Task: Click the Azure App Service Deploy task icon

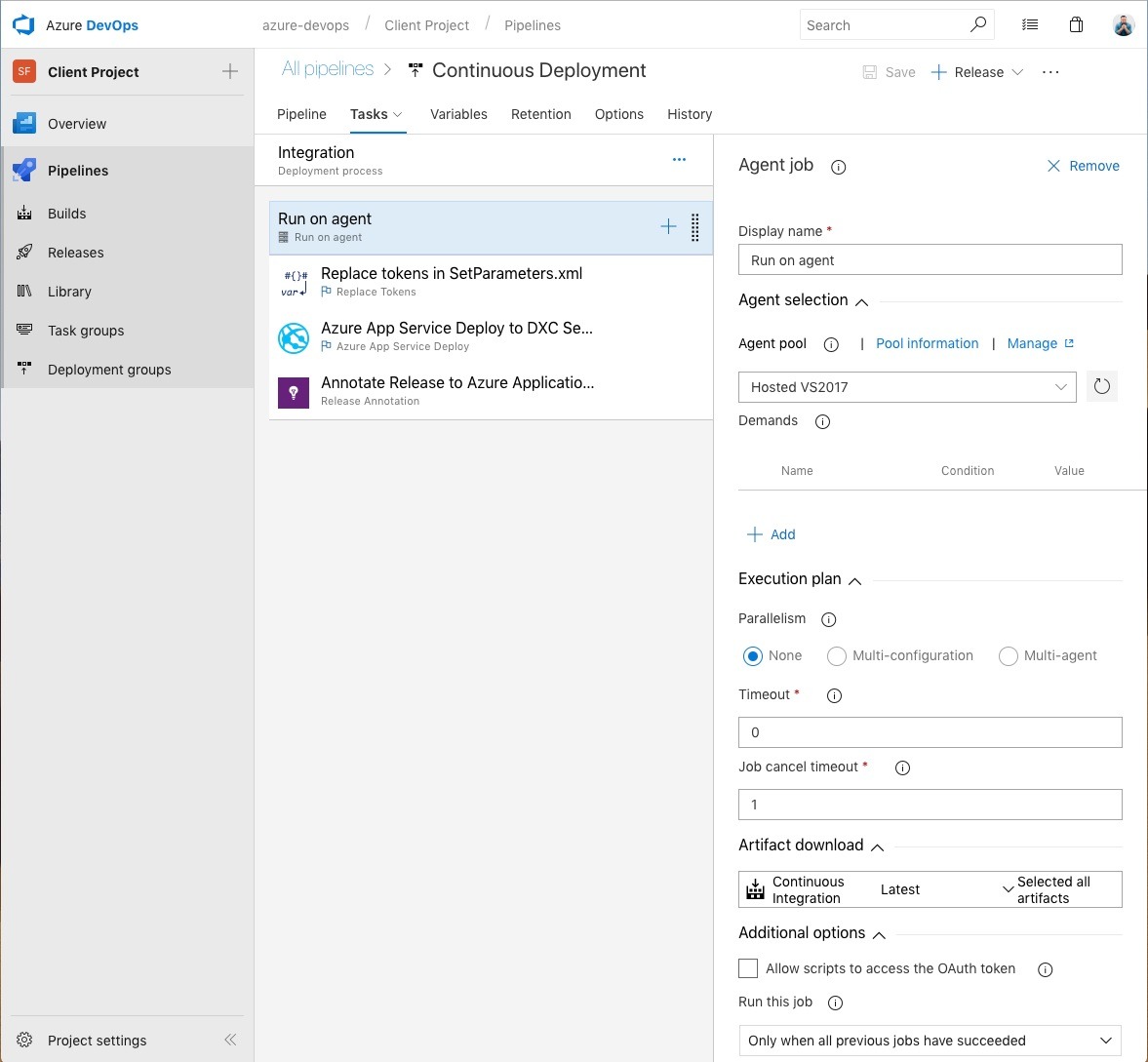Action: tap(294, 338)
